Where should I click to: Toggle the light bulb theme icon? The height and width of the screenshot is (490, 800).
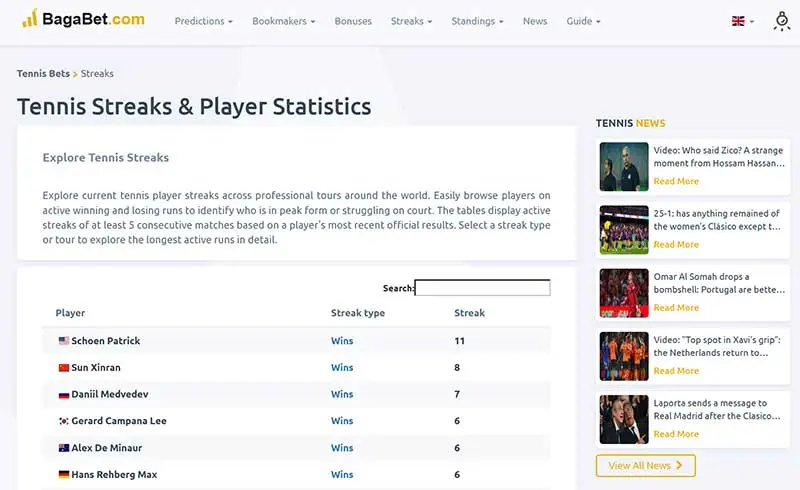(782, 21)
